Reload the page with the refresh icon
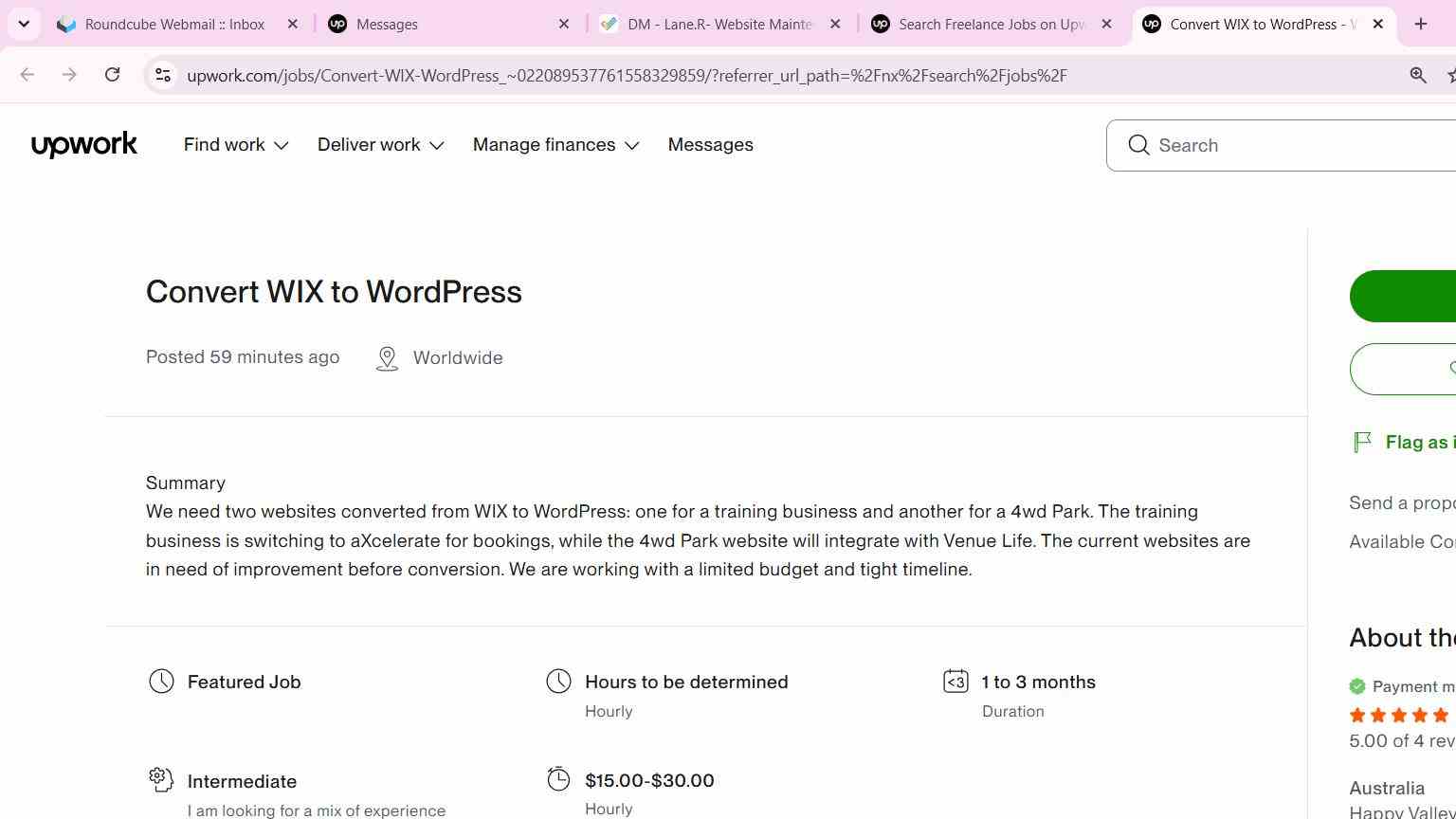 (x=112, y=75)
